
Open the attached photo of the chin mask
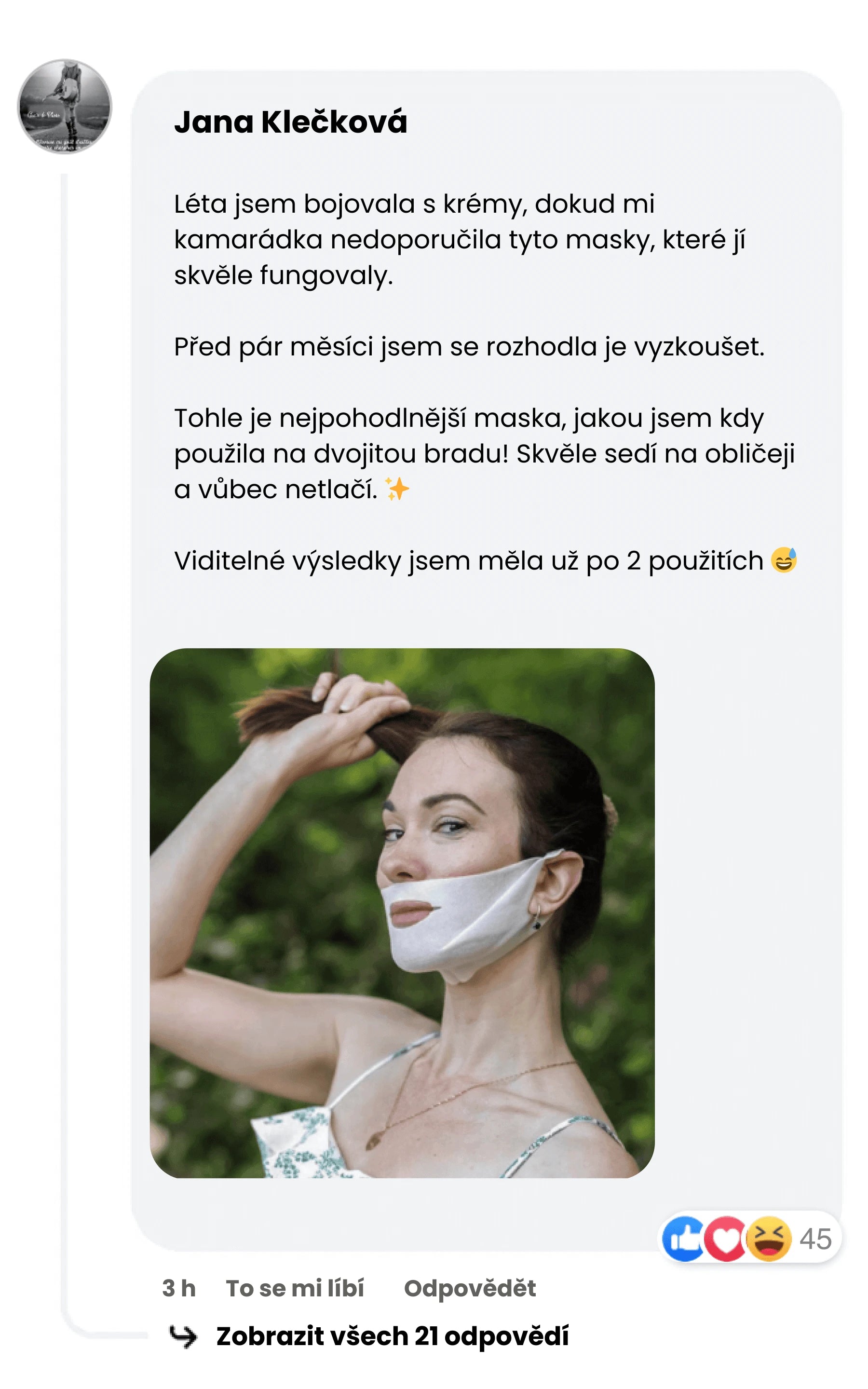pos(402,913)
